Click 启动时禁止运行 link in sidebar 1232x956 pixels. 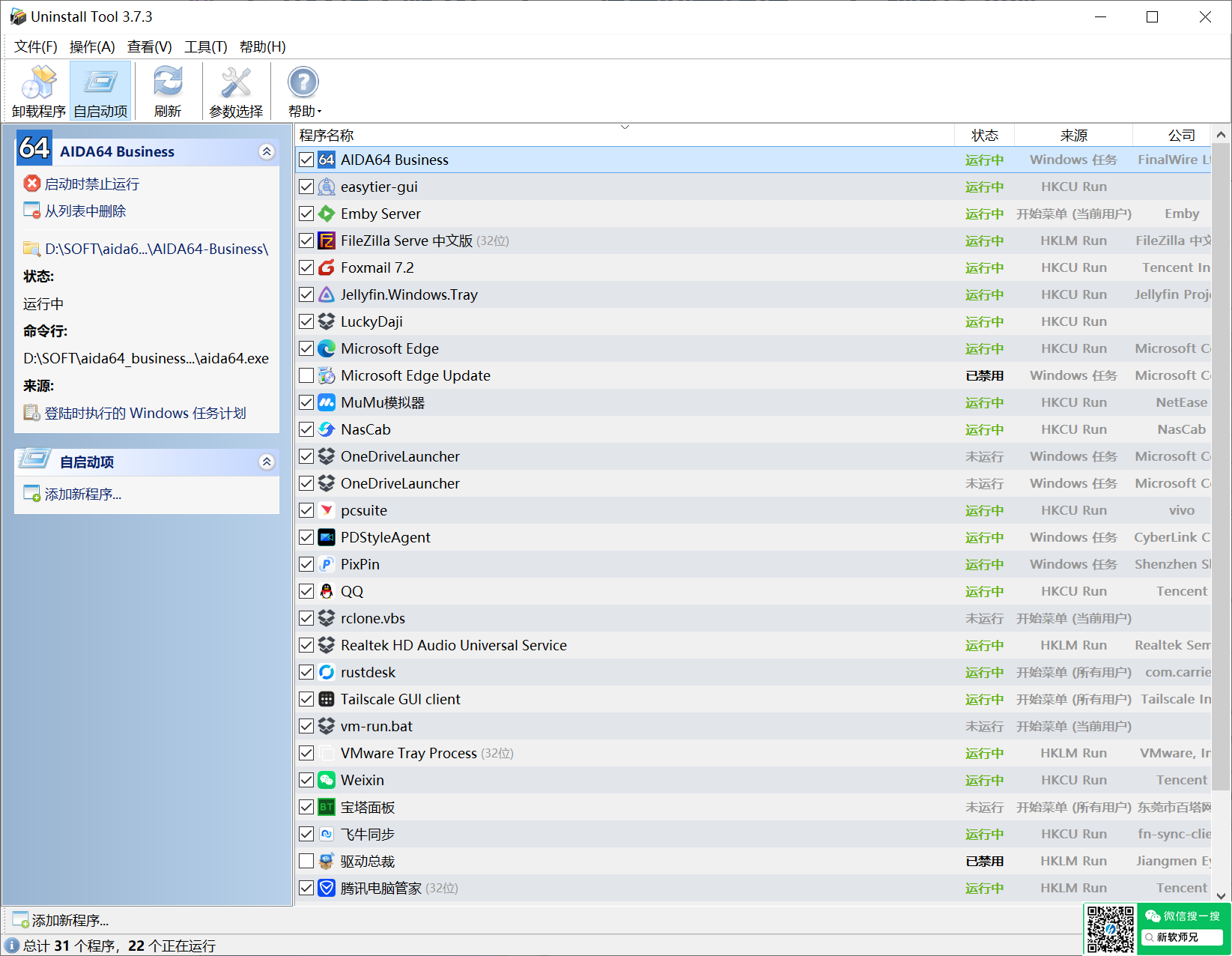coord(91,184)
